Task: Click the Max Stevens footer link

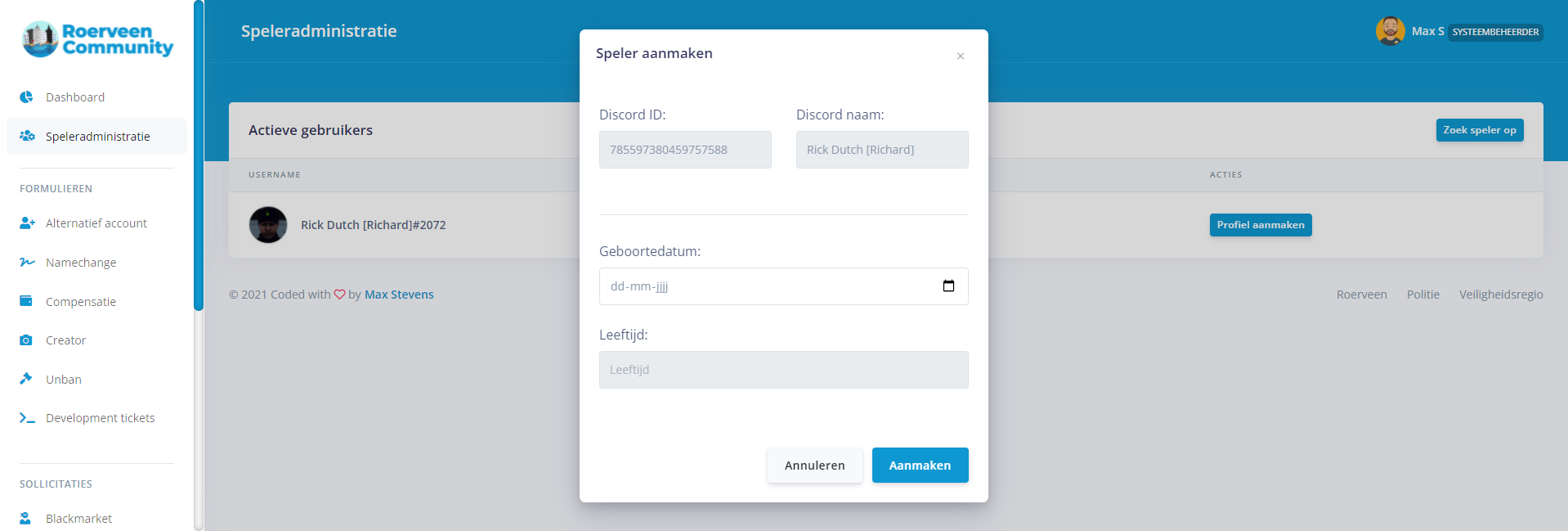Action: tap(399, 295)
